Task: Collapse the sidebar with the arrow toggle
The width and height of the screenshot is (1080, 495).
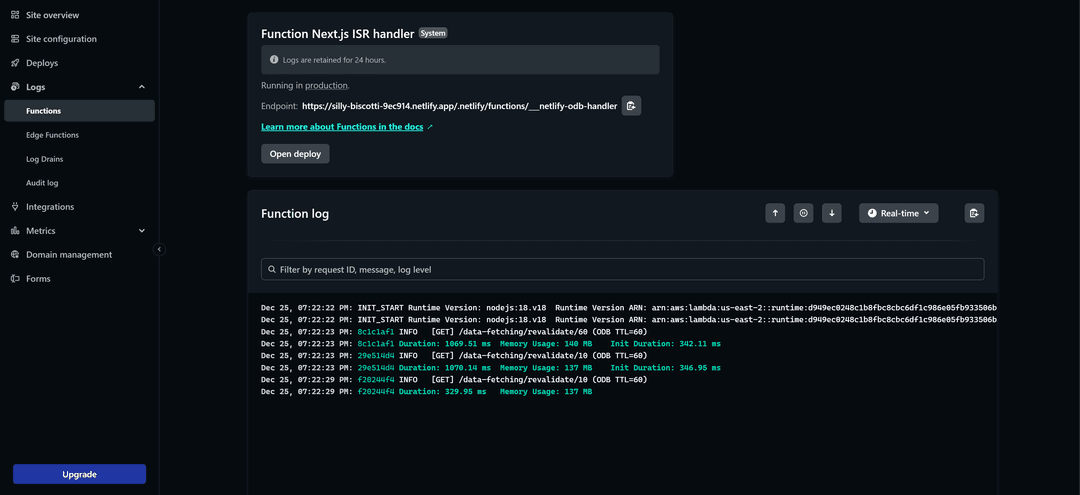Action: [x=160, y=249]
